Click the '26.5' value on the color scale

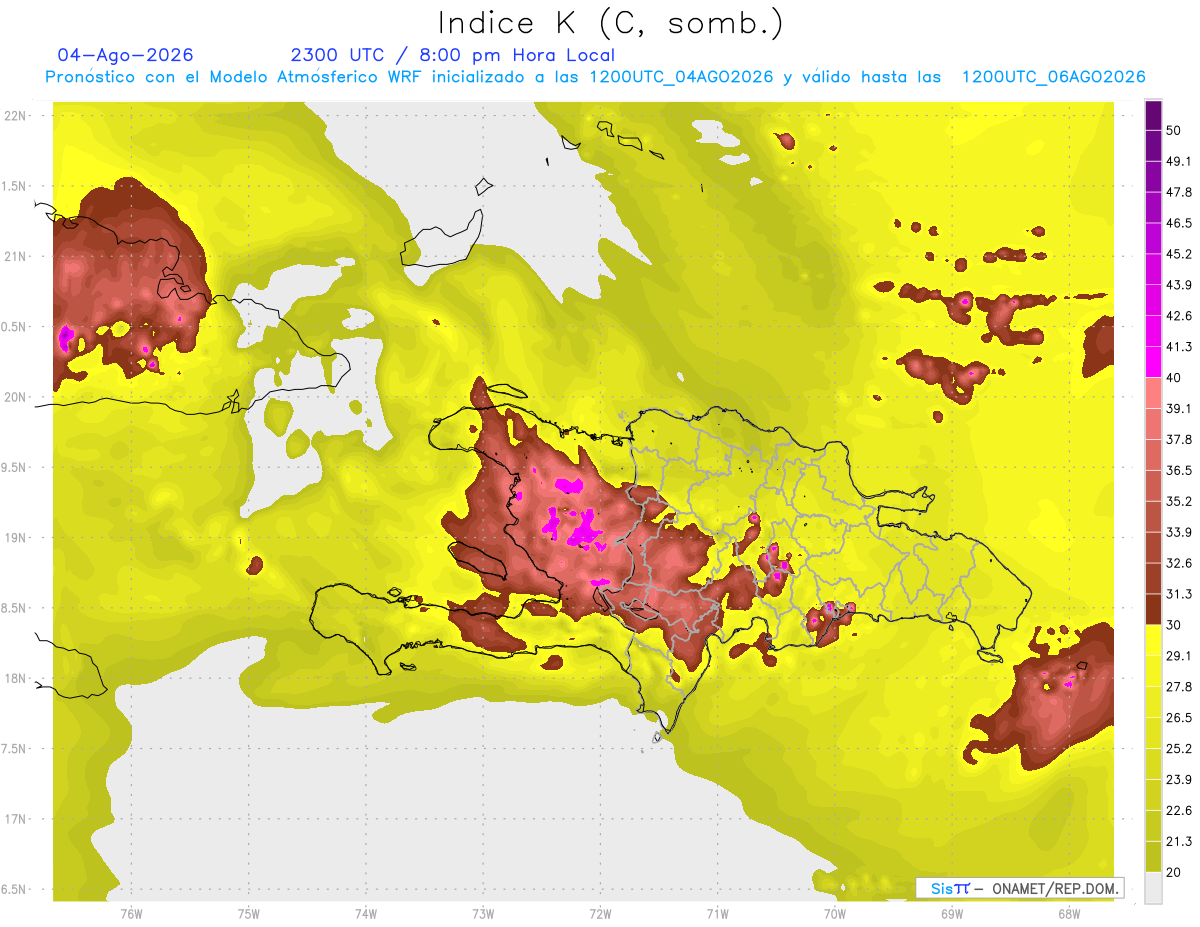click(1179, 718)
